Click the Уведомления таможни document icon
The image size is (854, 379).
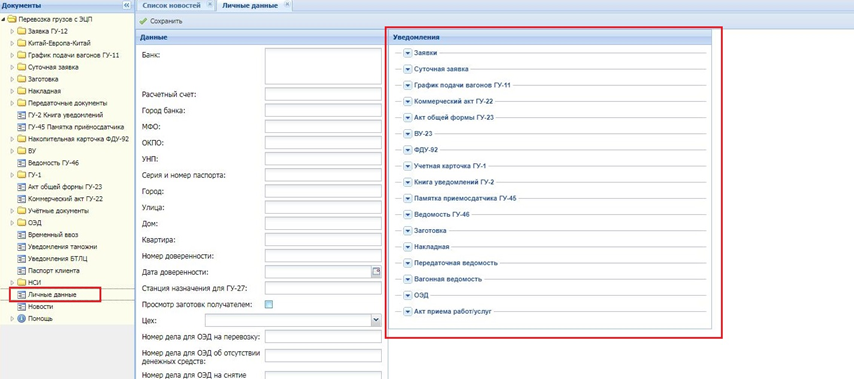tap(22, 247)
